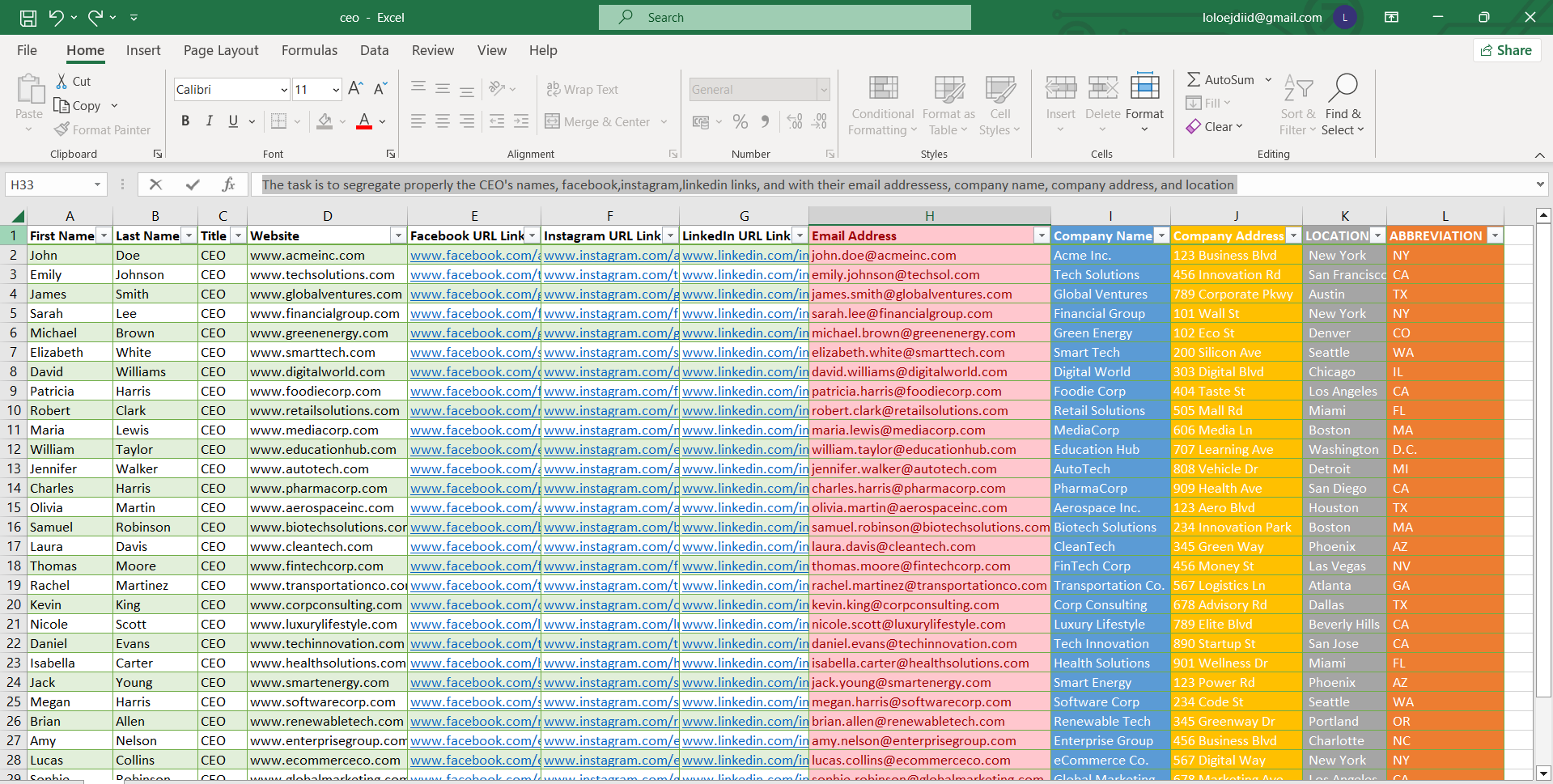Collapse the ribbon with chevron
This screenshot has height=784, width=1553.
(1539, 155)
